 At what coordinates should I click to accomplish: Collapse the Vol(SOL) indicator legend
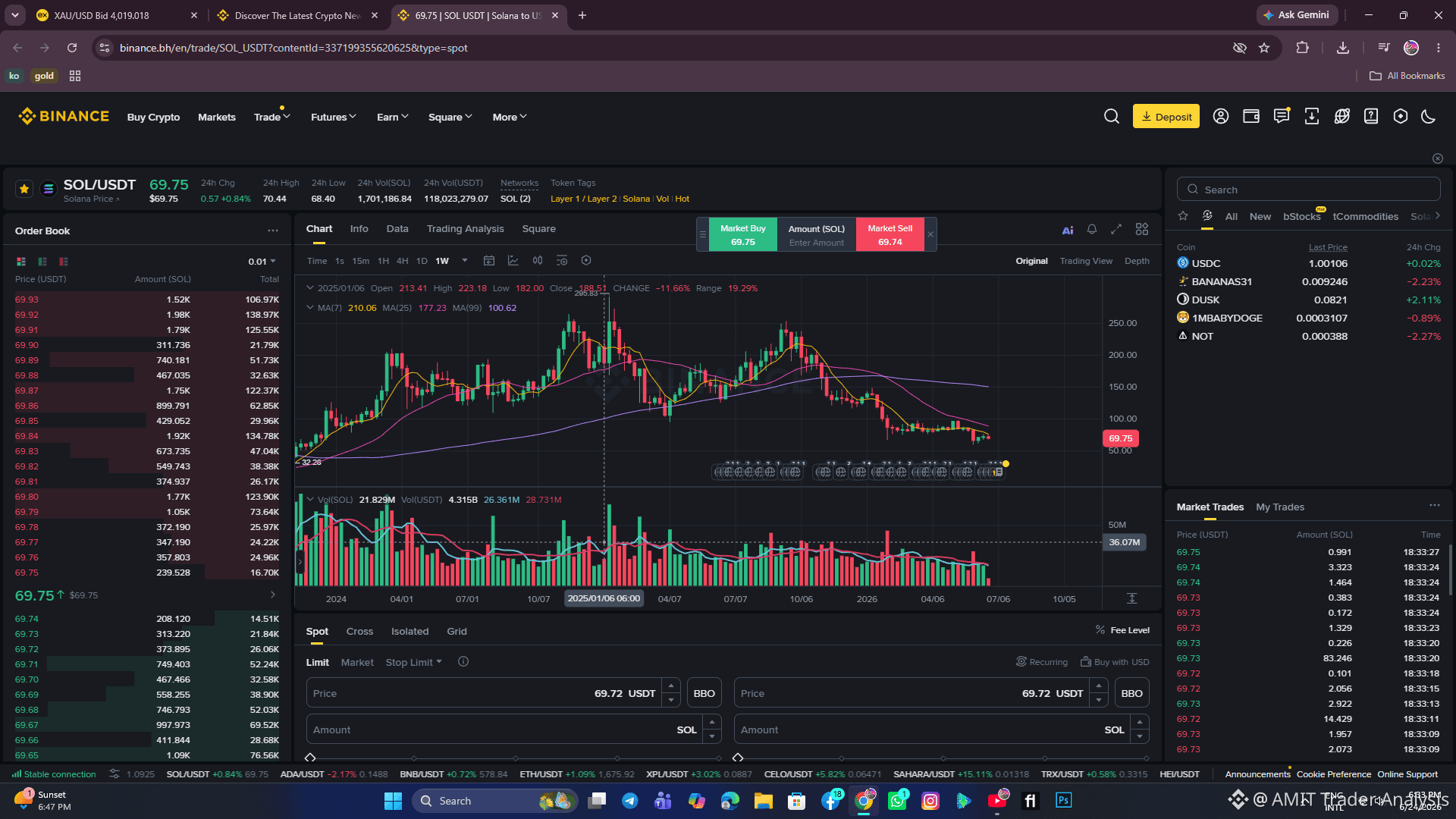[x=309, y=500]
